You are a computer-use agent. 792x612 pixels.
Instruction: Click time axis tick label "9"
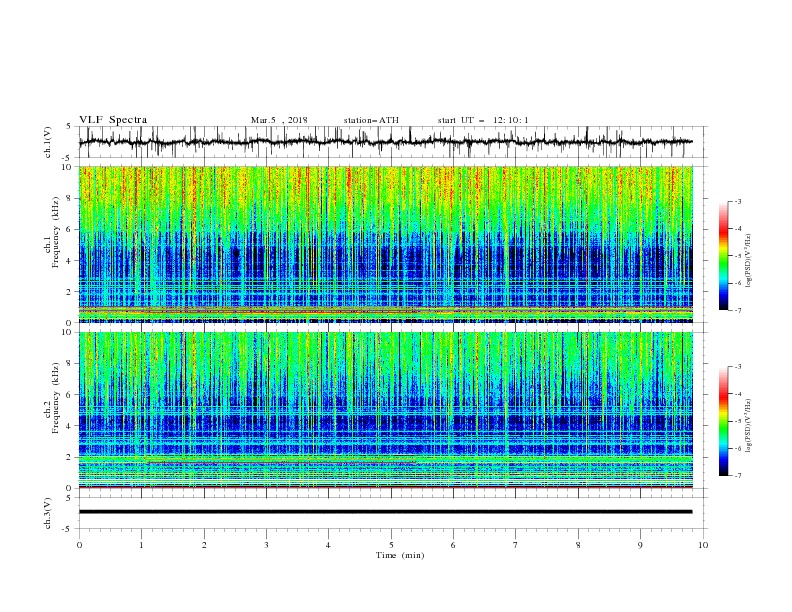[x=640, y=545]
